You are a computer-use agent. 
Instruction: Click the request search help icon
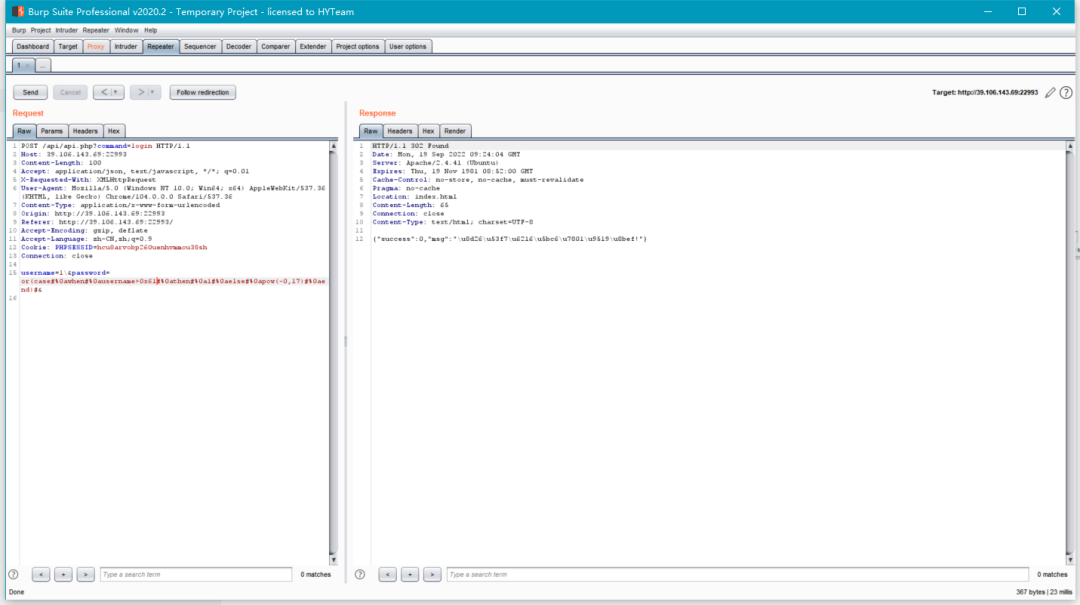[x=13, y=574]
